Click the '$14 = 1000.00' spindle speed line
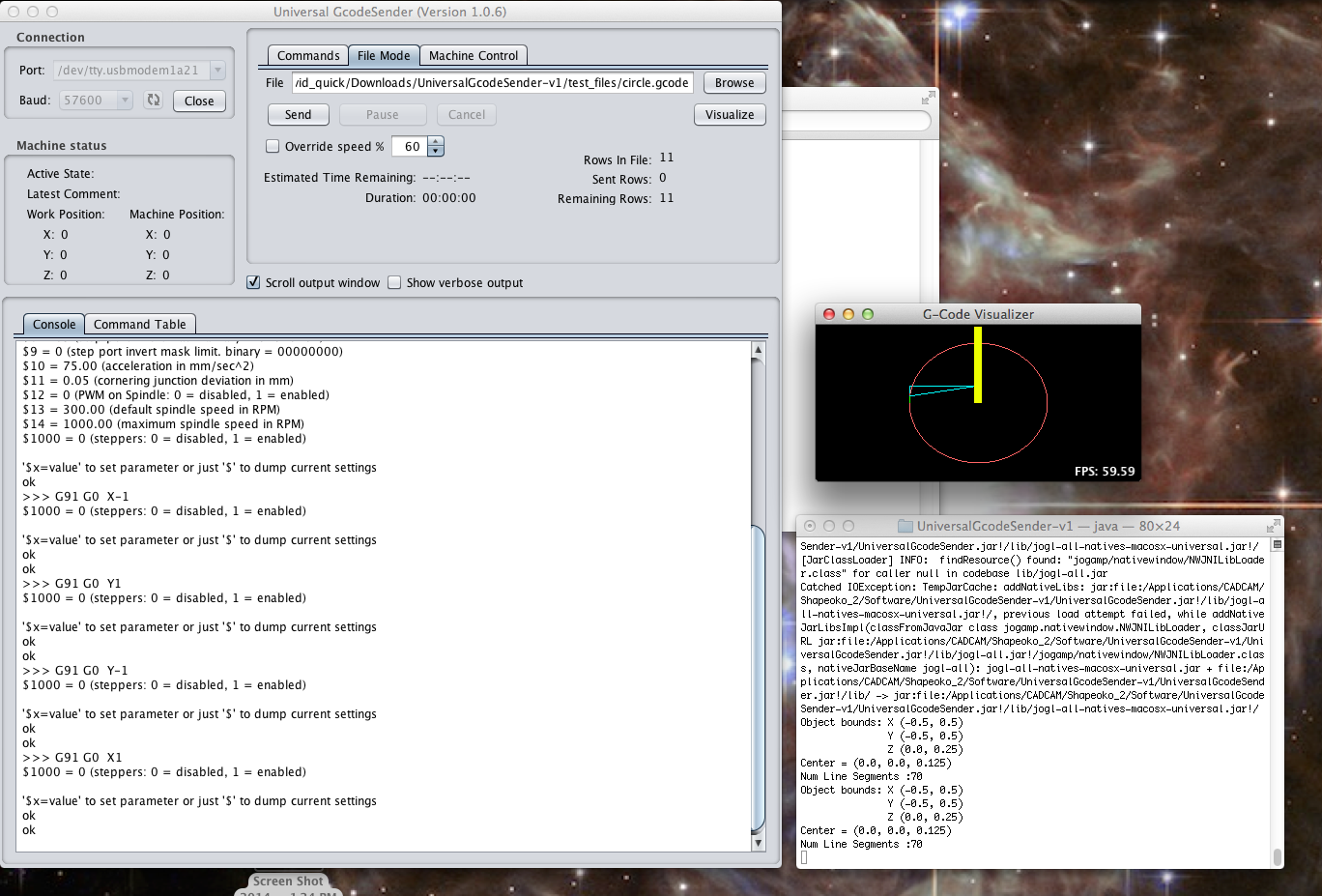 pyautogui.click(x=163, y=424)
